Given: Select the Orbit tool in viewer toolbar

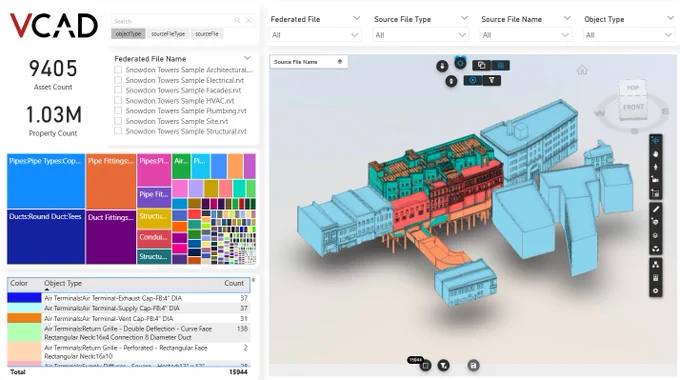Looking at the screenshot, I should click(655, 140).
